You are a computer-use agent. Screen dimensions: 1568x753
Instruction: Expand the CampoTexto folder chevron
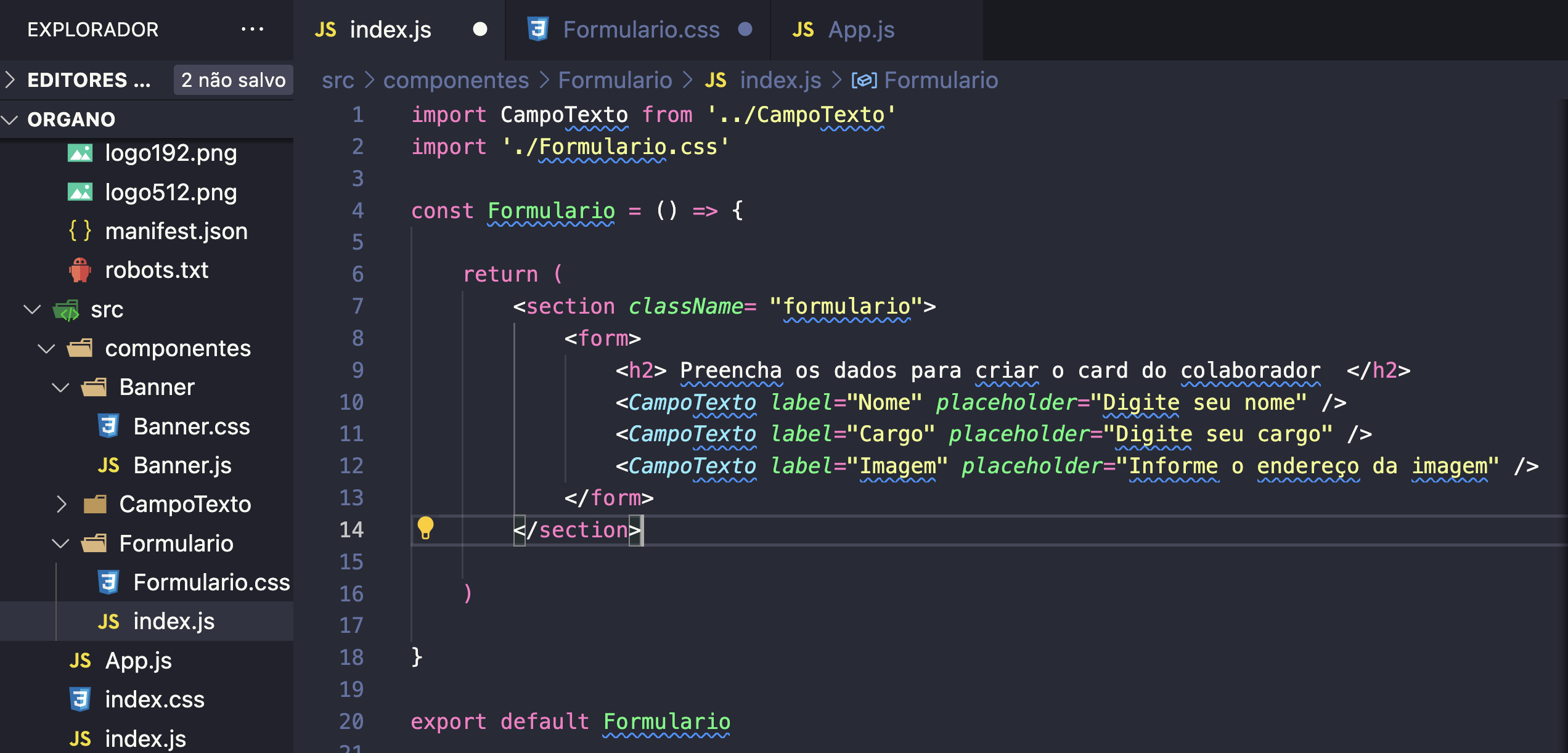point(60,504)
